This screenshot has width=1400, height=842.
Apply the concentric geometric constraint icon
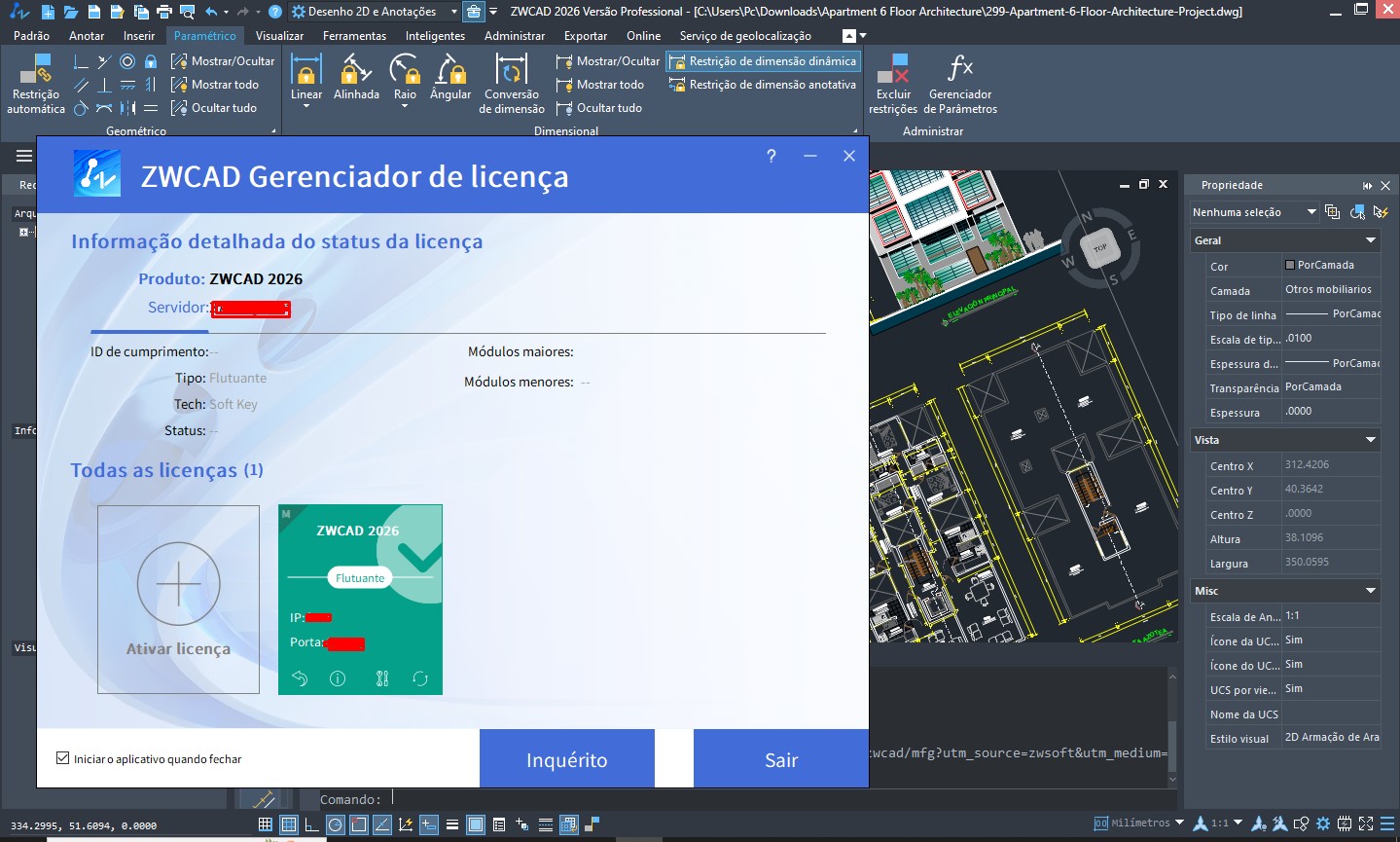coord(127,61)
